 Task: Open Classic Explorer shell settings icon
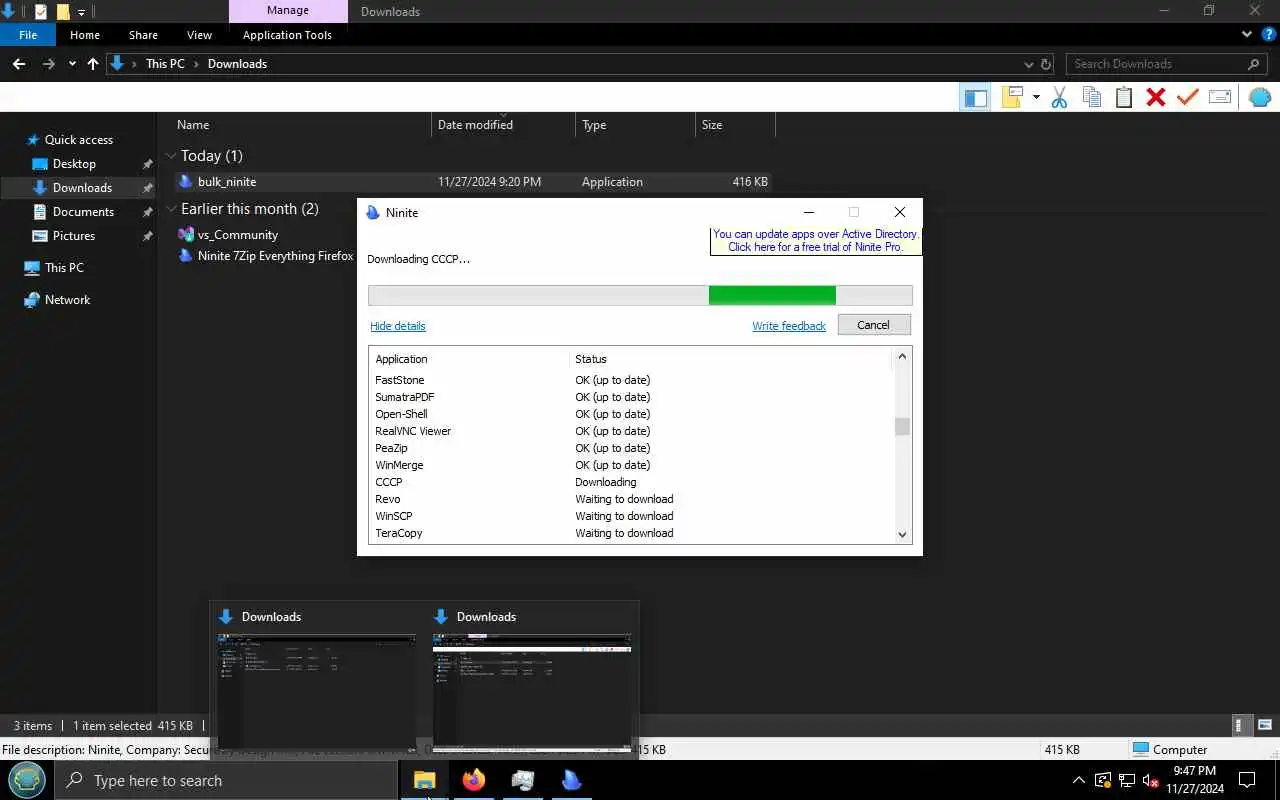tap(1260, 97)
